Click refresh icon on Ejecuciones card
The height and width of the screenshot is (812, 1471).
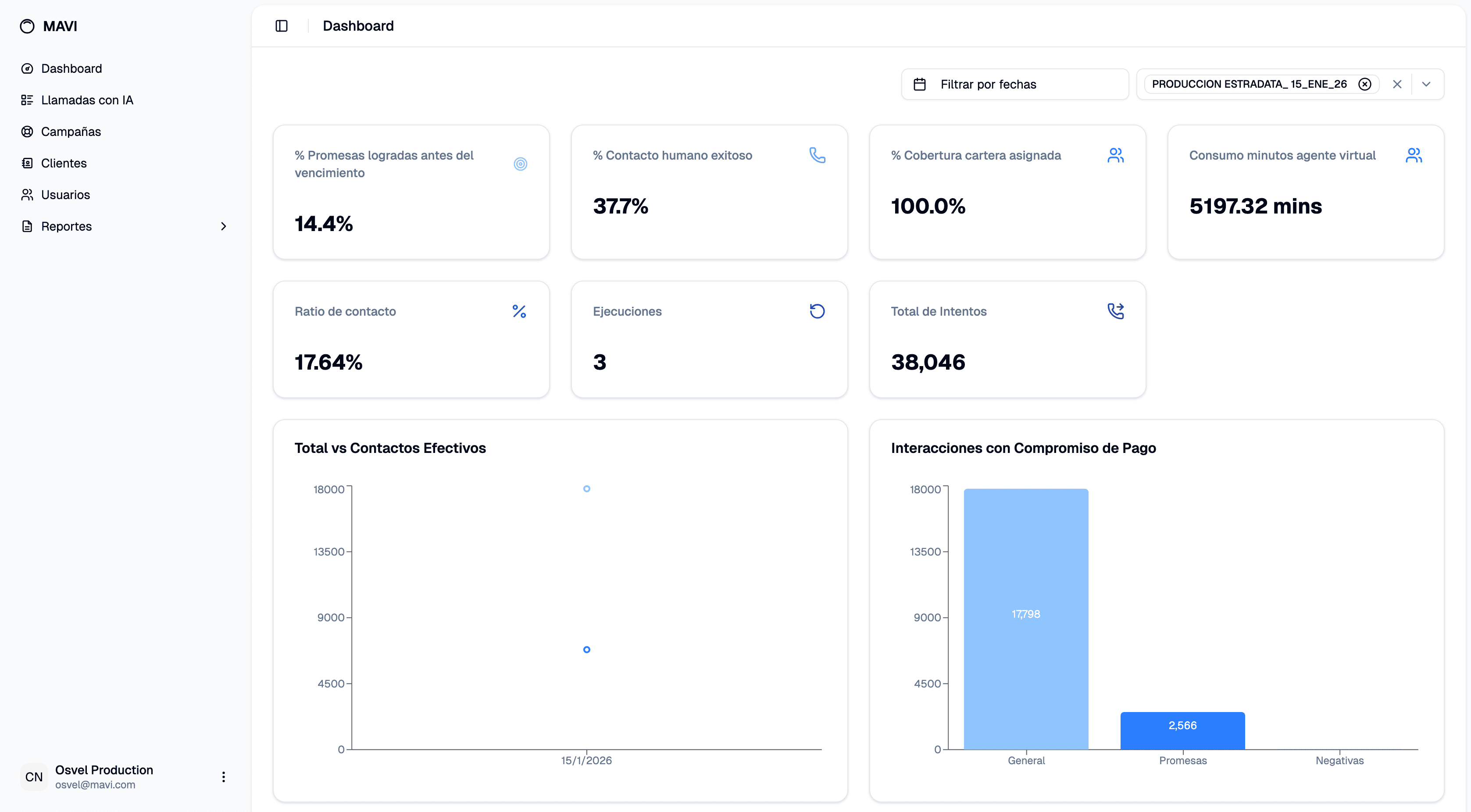817,311
